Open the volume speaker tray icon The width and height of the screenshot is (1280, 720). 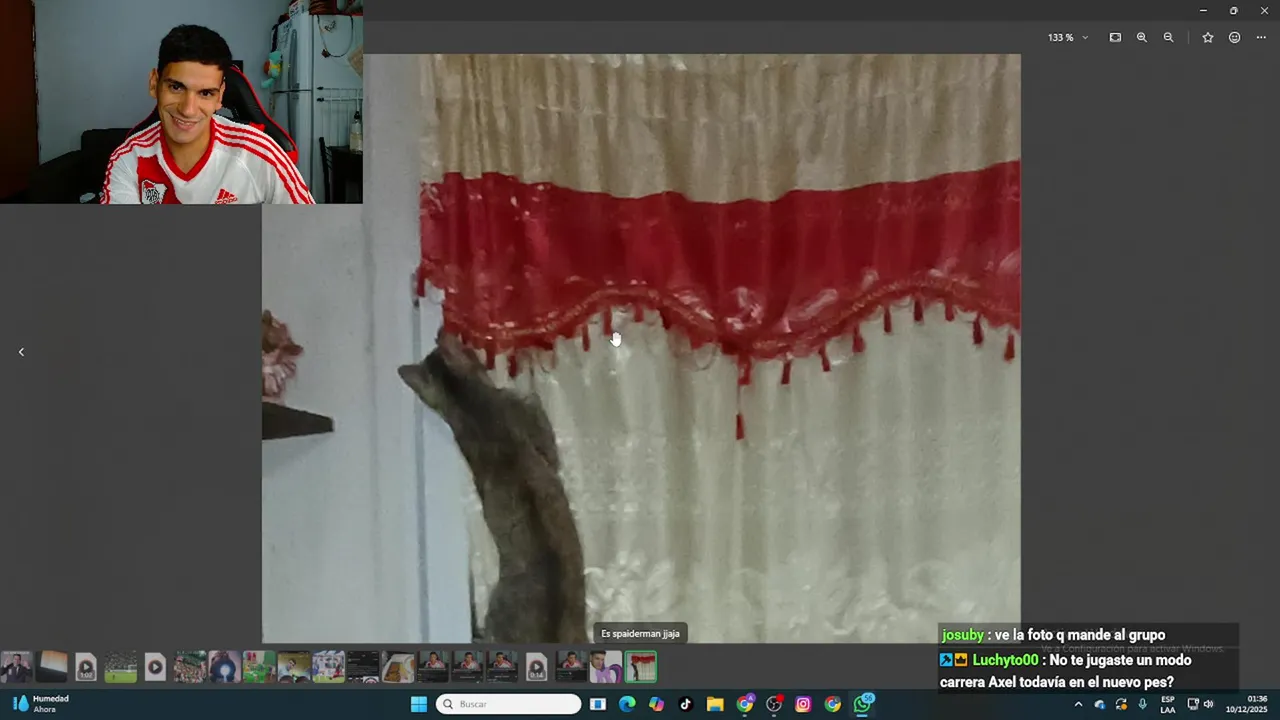pyautogui.click(x=1208, y=704)
